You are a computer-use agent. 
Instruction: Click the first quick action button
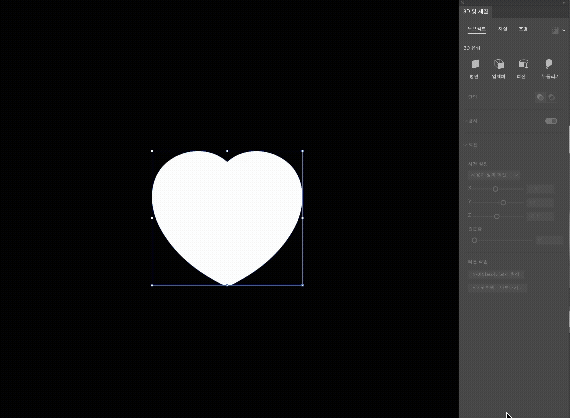[495, 274]
